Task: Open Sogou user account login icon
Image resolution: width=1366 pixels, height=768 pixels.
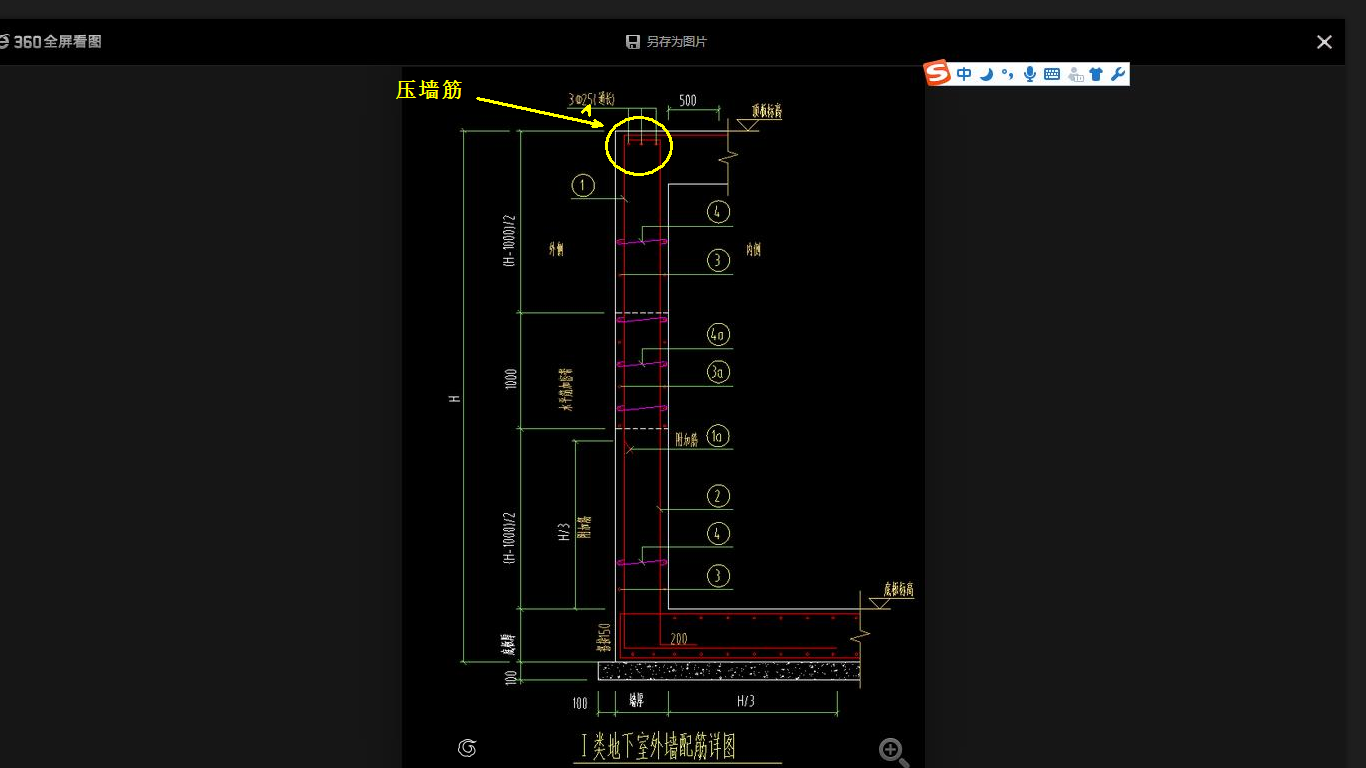Action: pyautogui.click(x=1075, y=74)
